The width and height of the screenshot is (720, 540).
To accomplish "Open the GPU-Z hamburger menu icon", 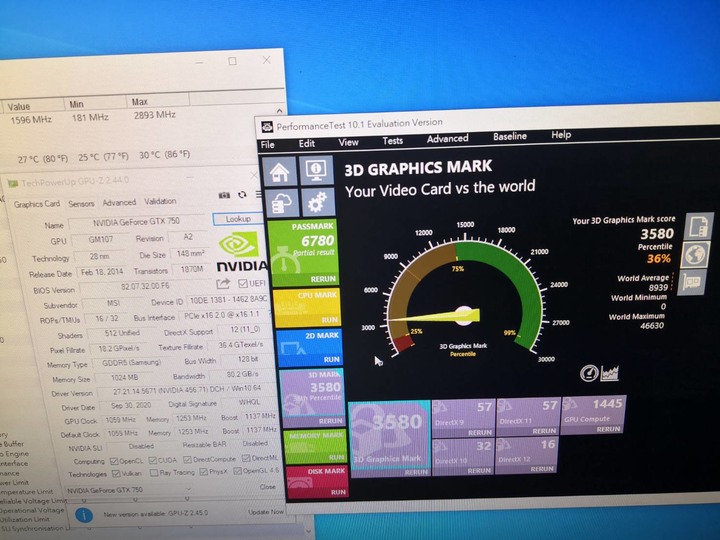I will pos(259,194).
